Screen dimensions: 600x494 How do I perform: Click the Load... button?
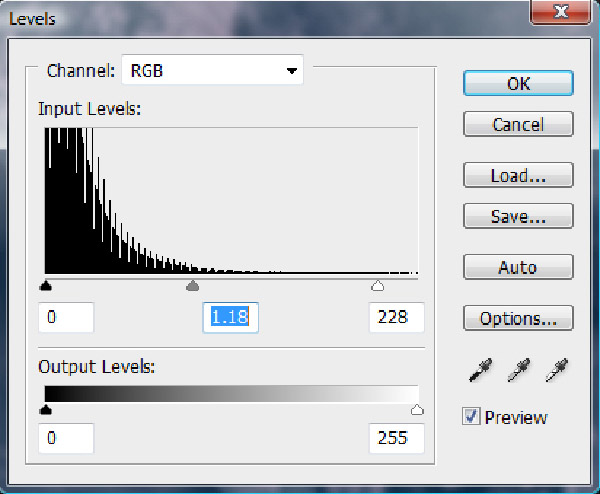[518, 175]
